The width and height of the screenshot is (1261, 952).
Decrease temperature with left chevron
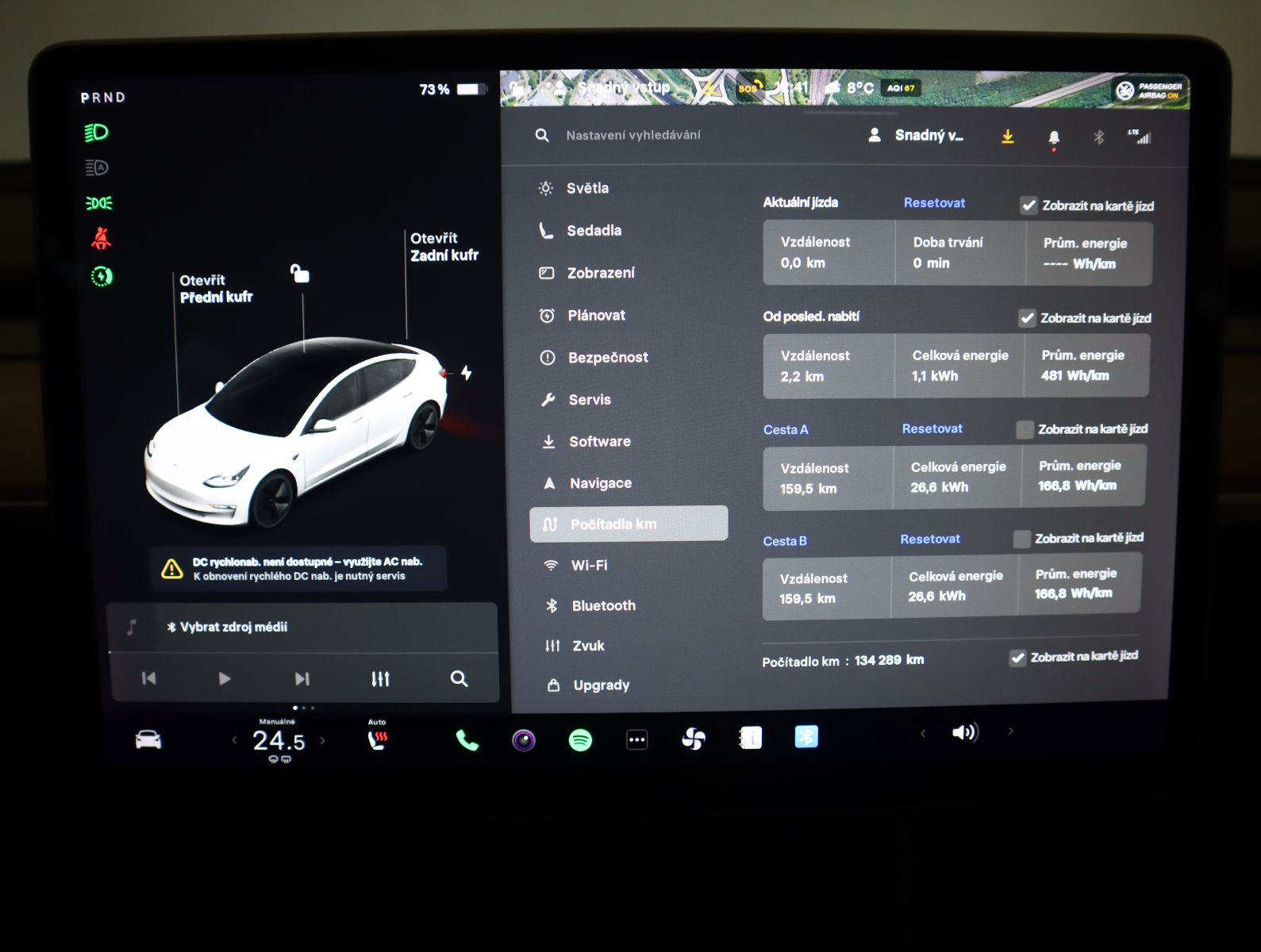click(x=234, y=740)
